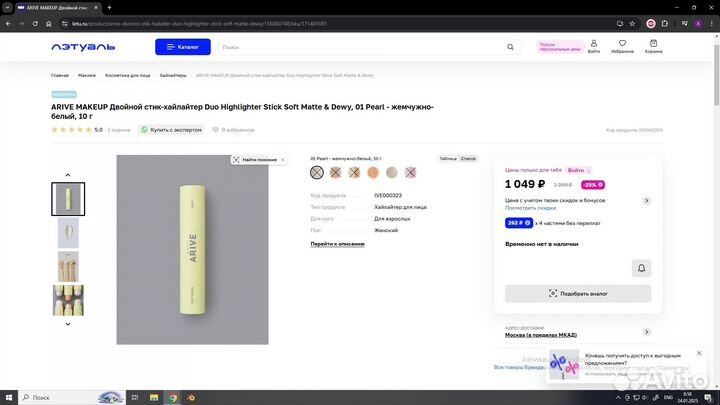720x405 pixels.
Task: Click Перейти к описанию link
Action: (x=338, y=244)
